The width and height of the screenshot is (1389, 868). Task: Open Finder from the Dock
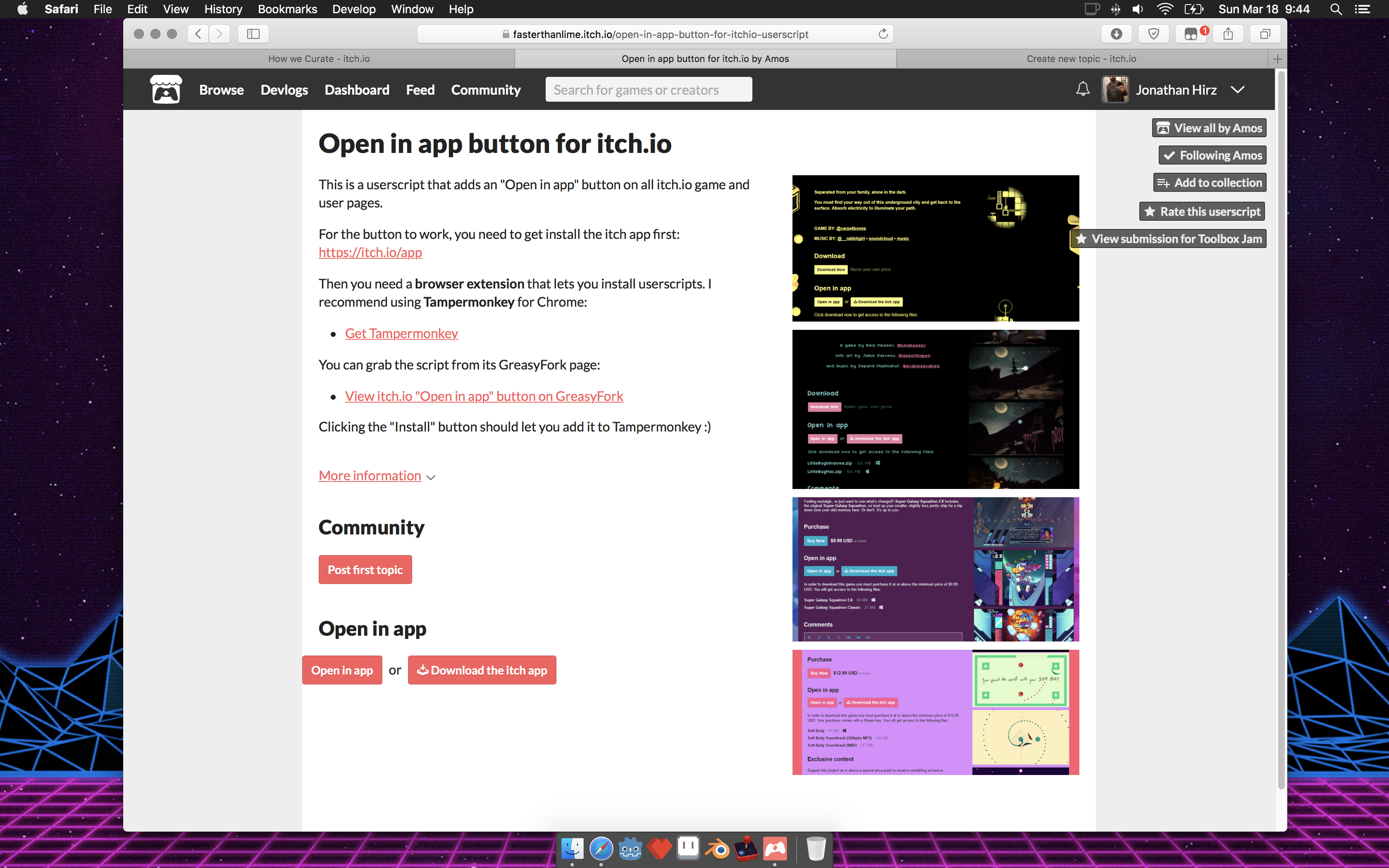pyautogui.click(x=572, y=849)
